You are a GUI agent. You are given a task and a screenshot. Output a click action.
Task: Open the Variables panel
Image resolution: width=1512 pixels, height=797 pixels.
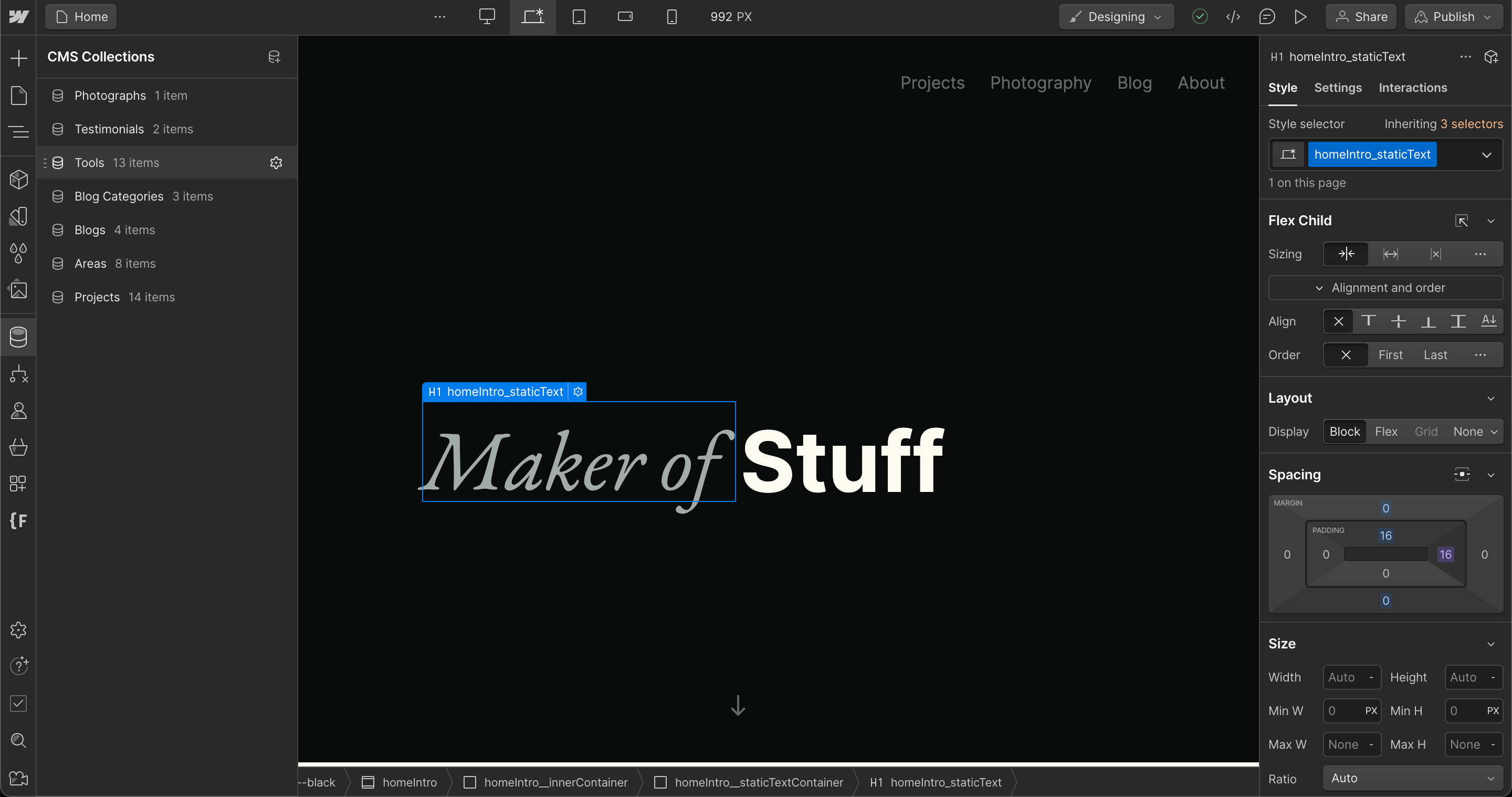[x=19, y=253]
